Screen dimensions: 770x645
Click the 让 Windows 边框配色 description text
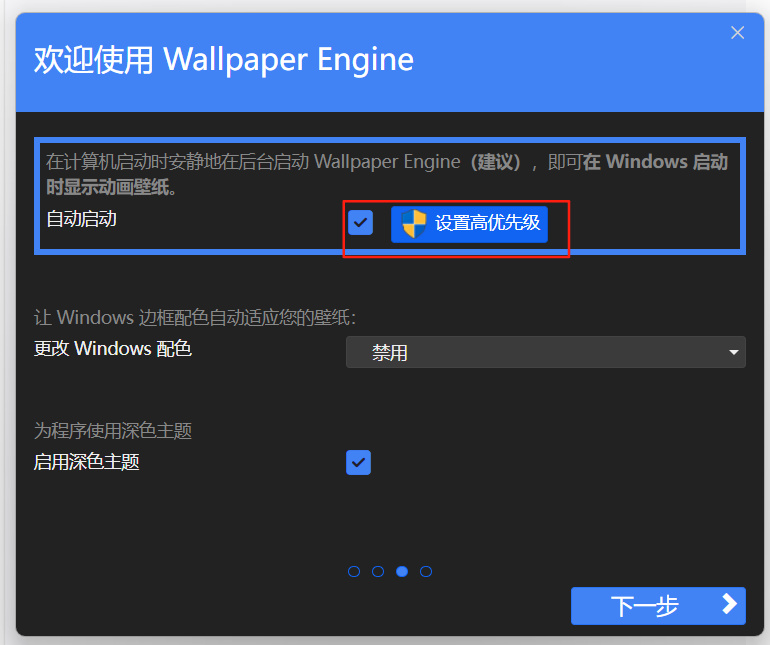(x=195, y=318)
